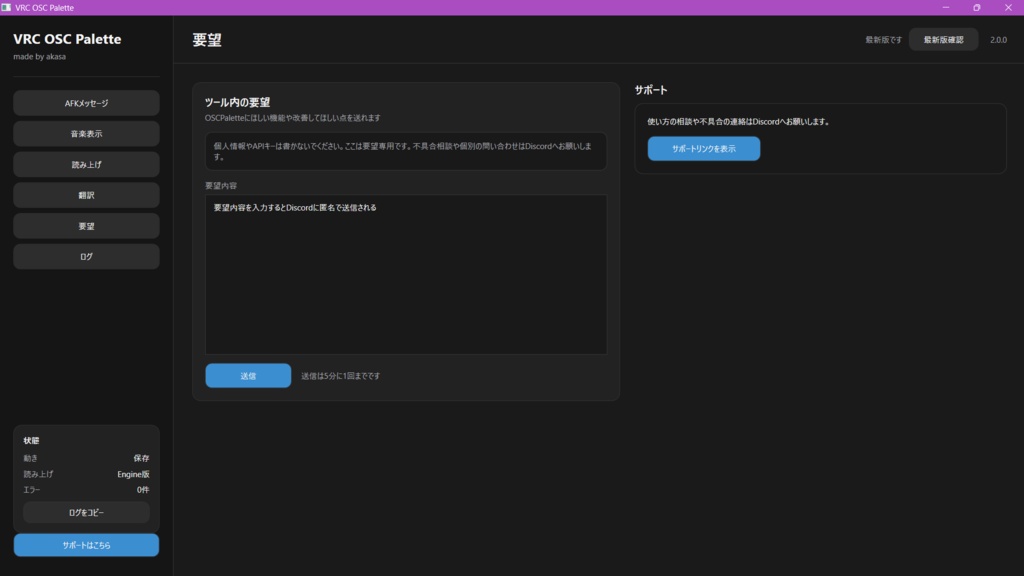The height and width of the screenshot is (576, 1024).
Task: Close the VRC OSC Palette window
Action: coord(1008,7)
